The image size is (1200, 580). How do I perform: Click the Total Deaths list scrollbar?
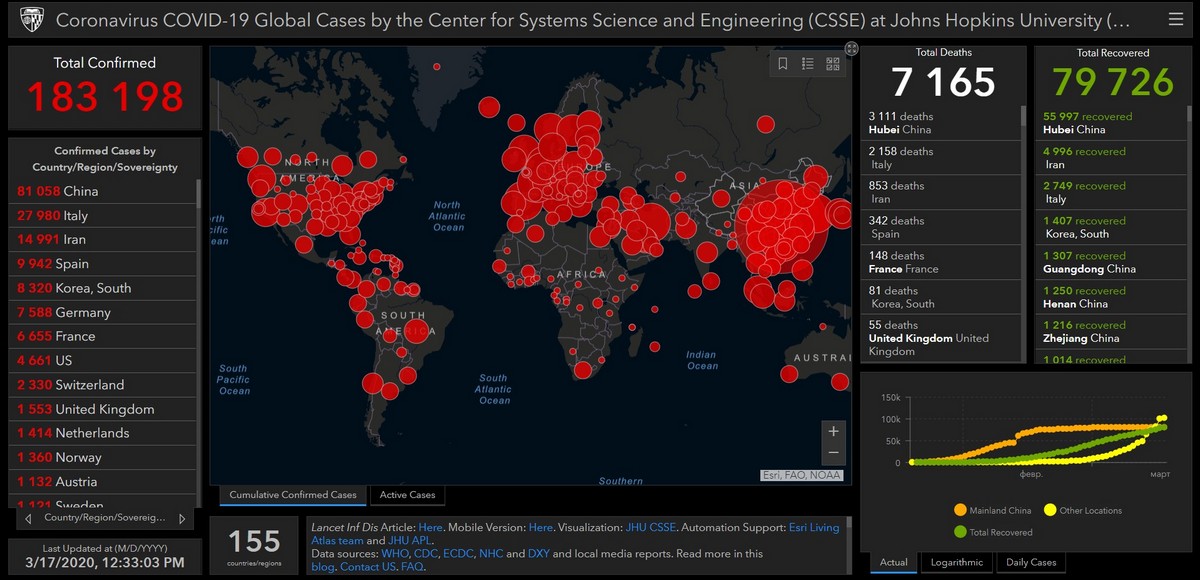click(x=1022, y=230)
